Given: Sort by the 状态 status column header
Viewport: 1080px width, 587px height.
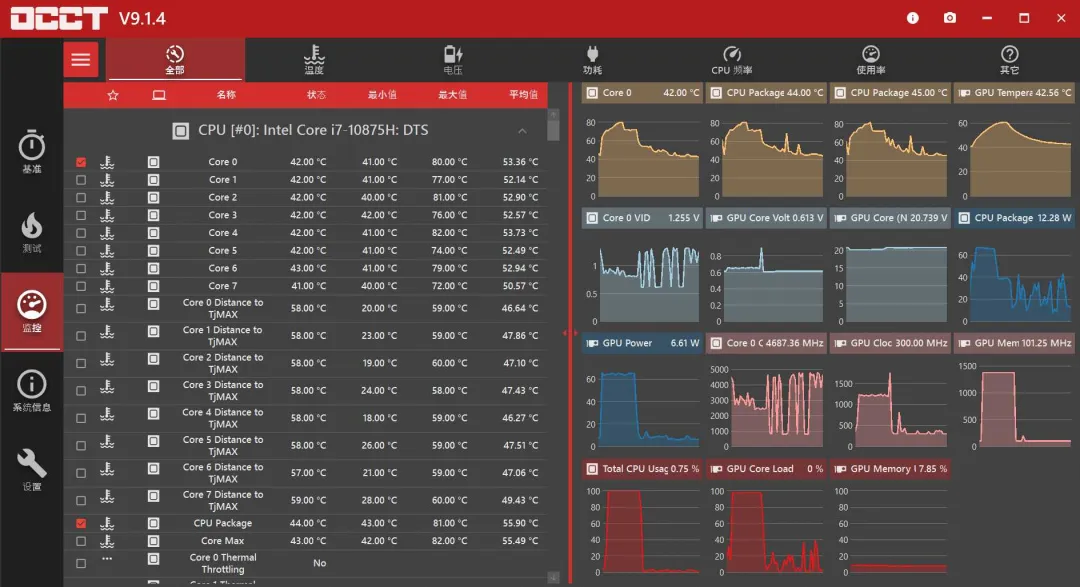Looking at the screenshot, I should tap(316, 95).
